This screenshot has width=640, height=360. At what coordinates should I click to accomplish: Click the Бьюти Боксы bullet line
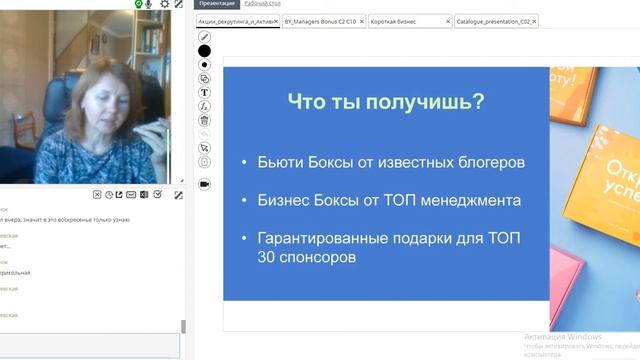[391, 162]
